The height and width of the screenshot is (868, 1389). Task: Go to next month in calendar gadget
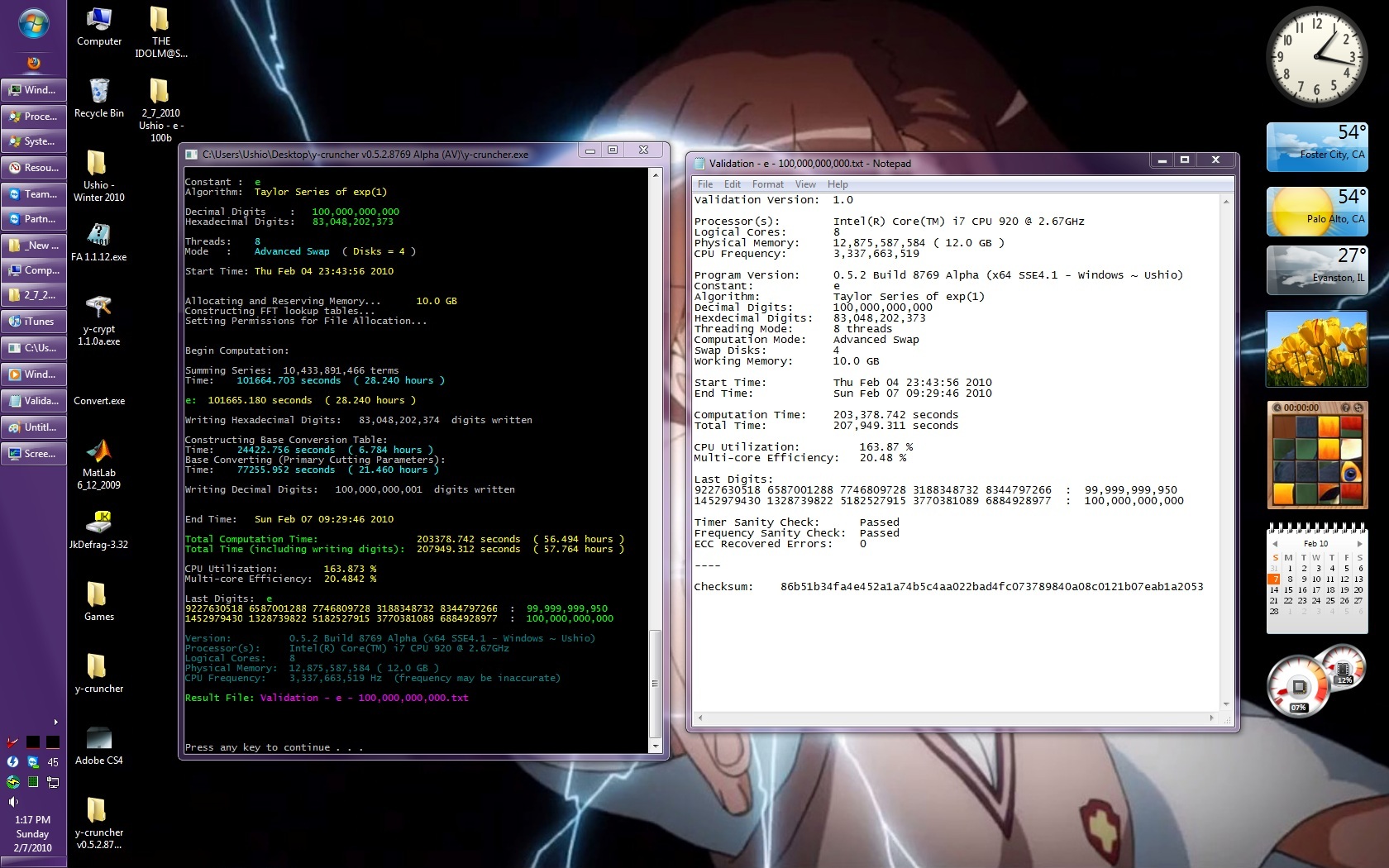click(1359, 544)
